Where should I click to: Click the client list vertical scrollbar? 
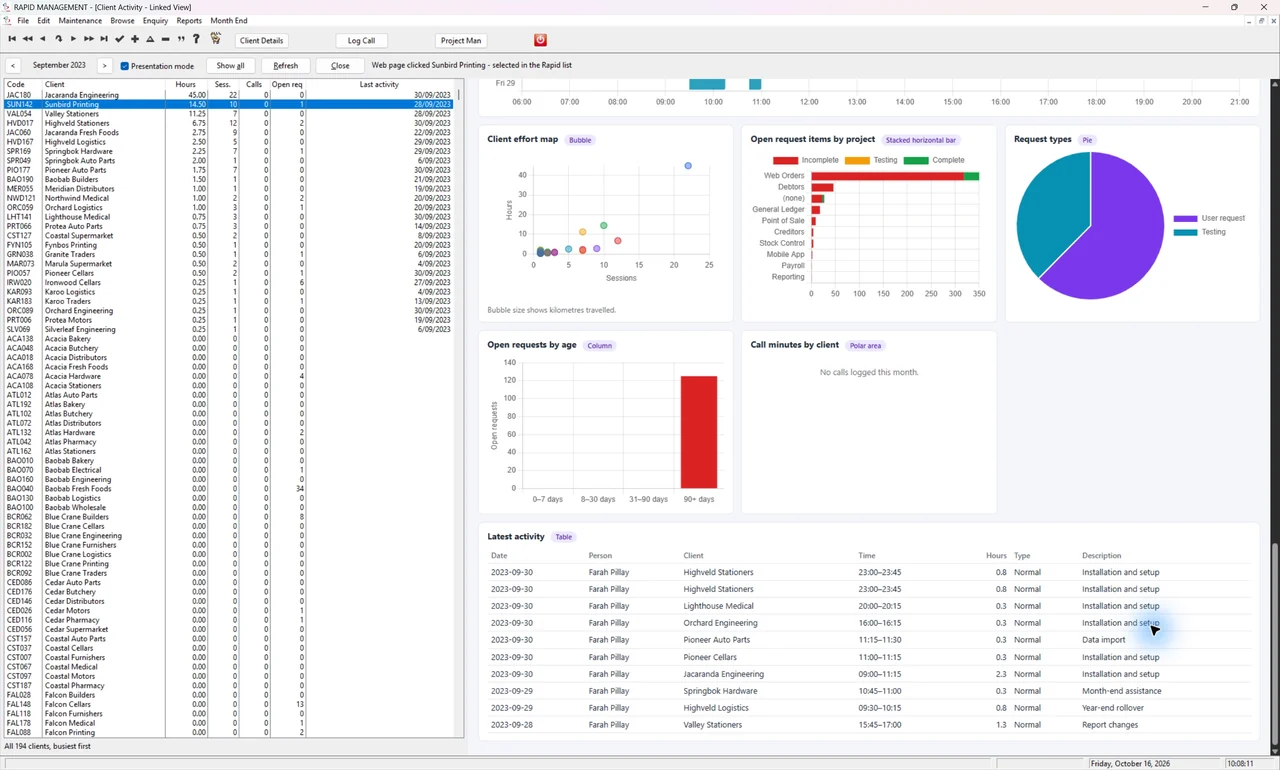pos(460,408)
